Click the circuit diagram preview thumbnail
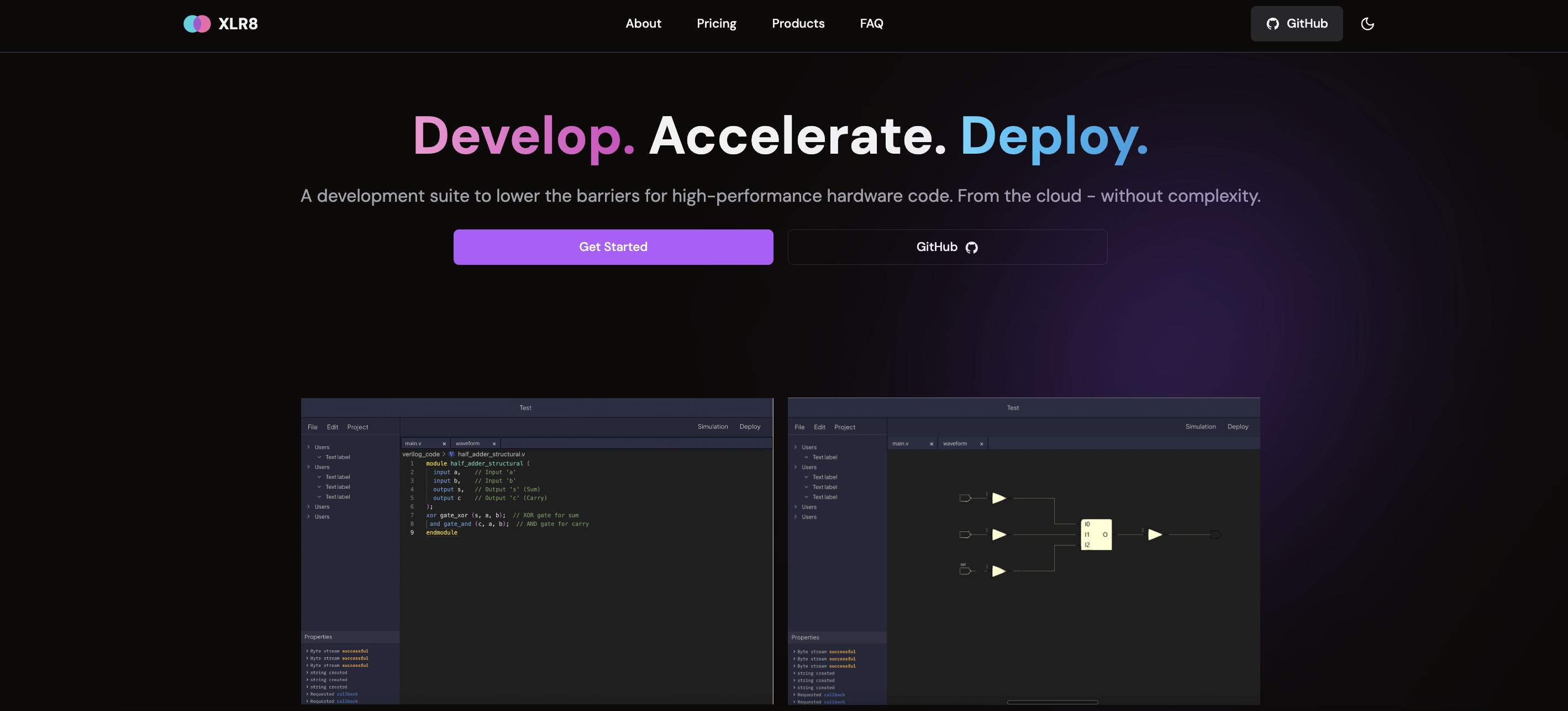This screenshot has width=1568, height=711. [1023, 551]
